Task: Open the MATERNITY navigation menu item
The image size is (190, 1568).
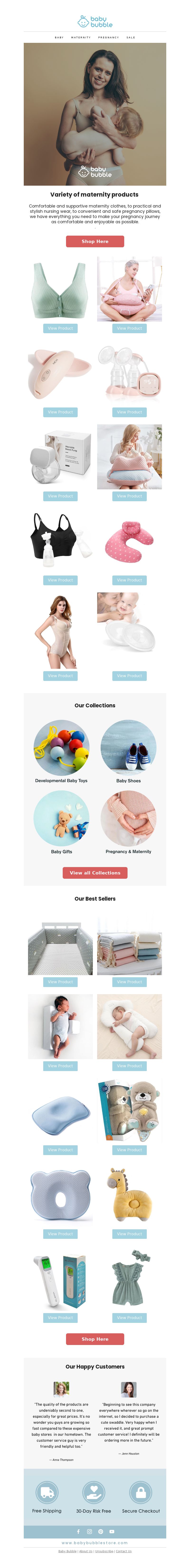Action: pos(81,37)
